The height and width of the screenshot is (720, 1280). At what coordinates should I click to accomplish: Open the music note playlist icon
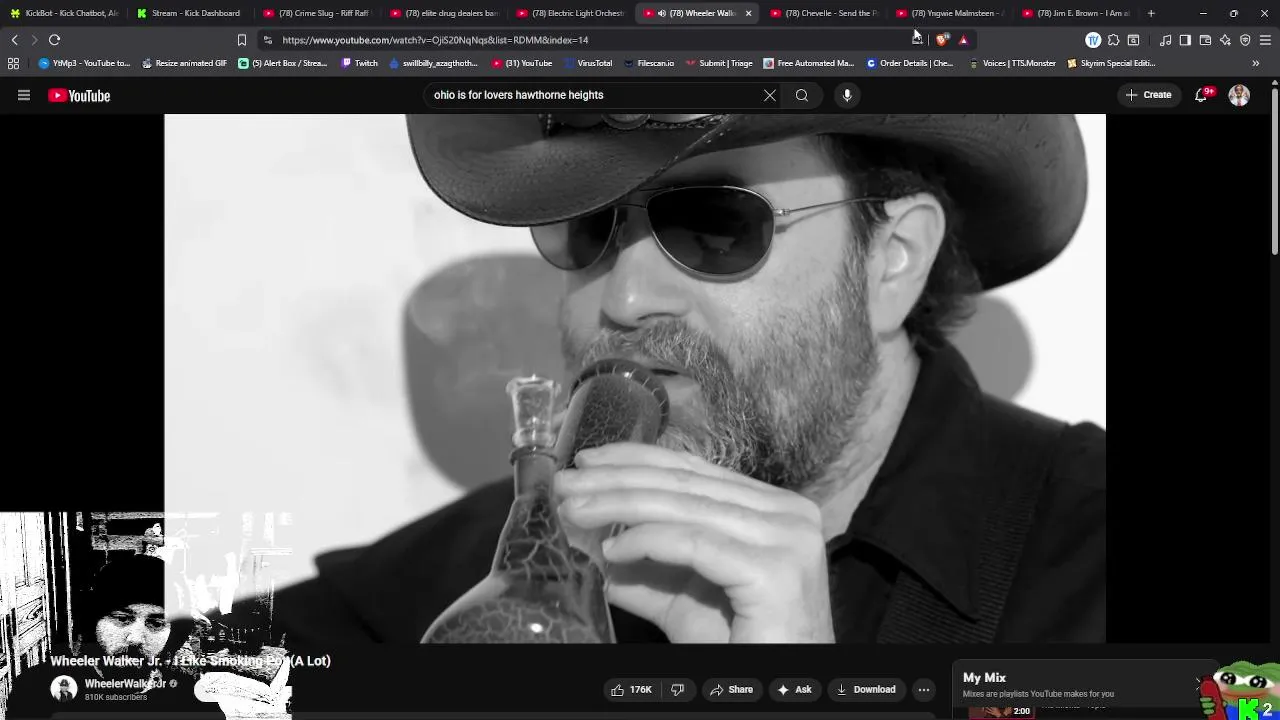tap(1165, 40)
